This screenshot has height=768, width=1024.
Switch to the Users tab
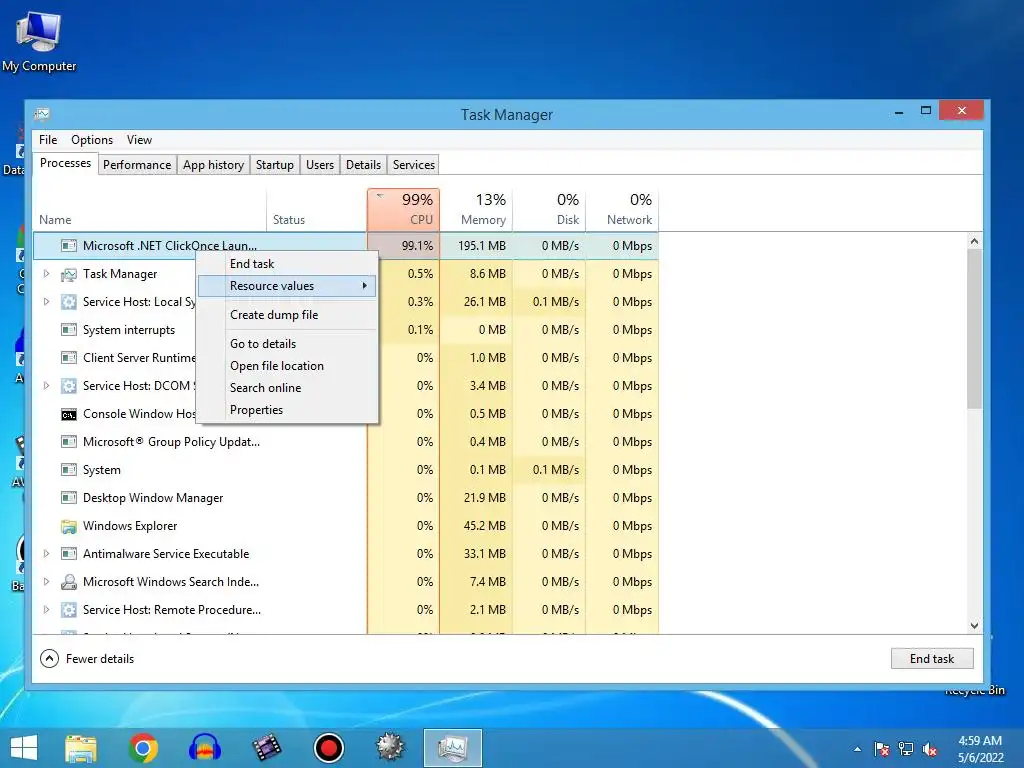(320, 165)
